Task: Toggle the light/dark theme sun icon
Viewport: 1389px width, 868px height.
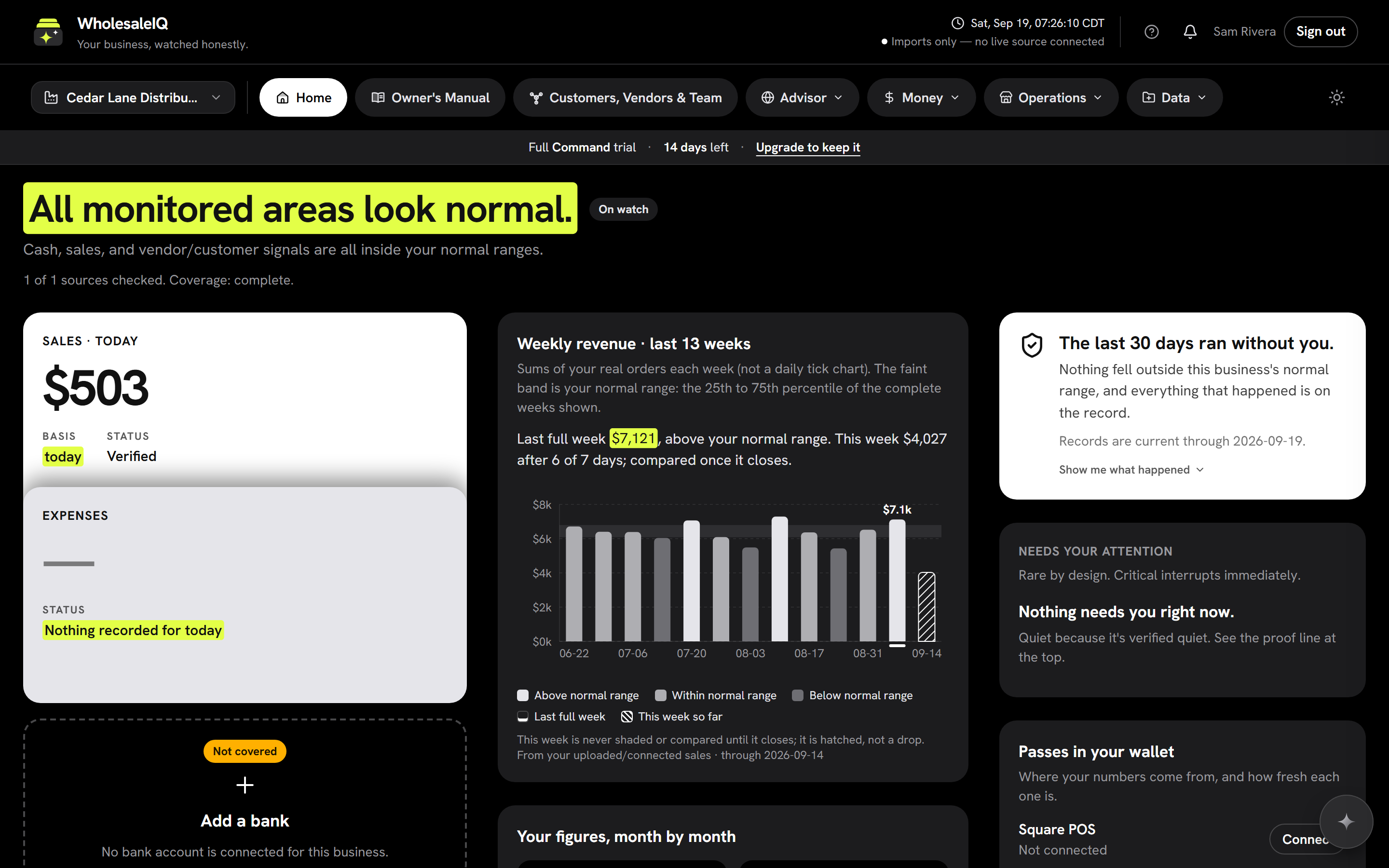Action: (1337, 97)
